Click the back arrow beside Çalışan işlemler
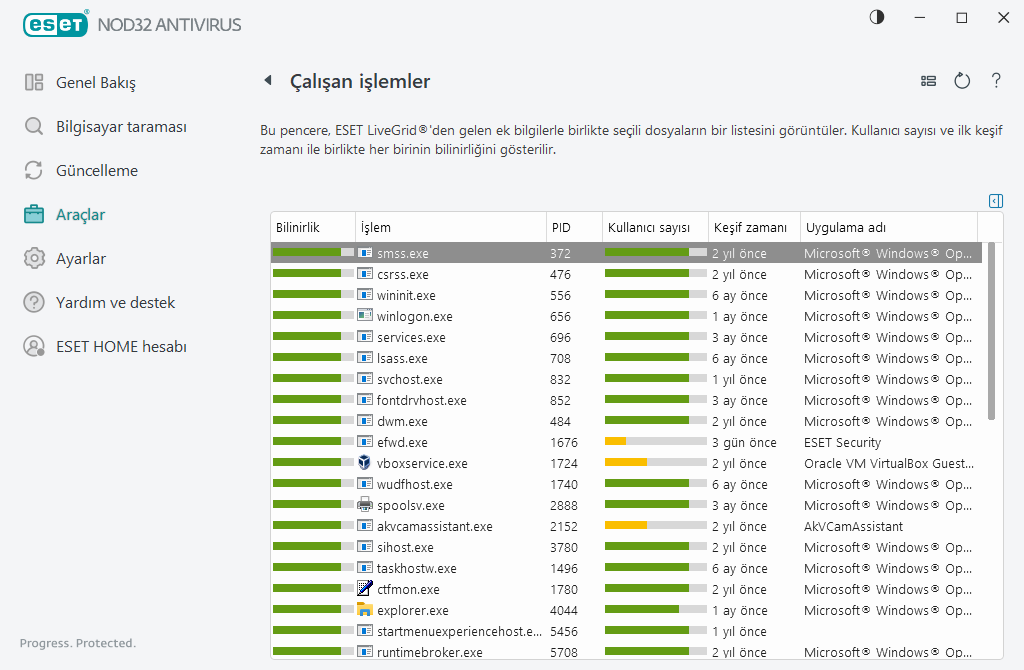Screen dimensions: 1024x670 tap(267, 81)
